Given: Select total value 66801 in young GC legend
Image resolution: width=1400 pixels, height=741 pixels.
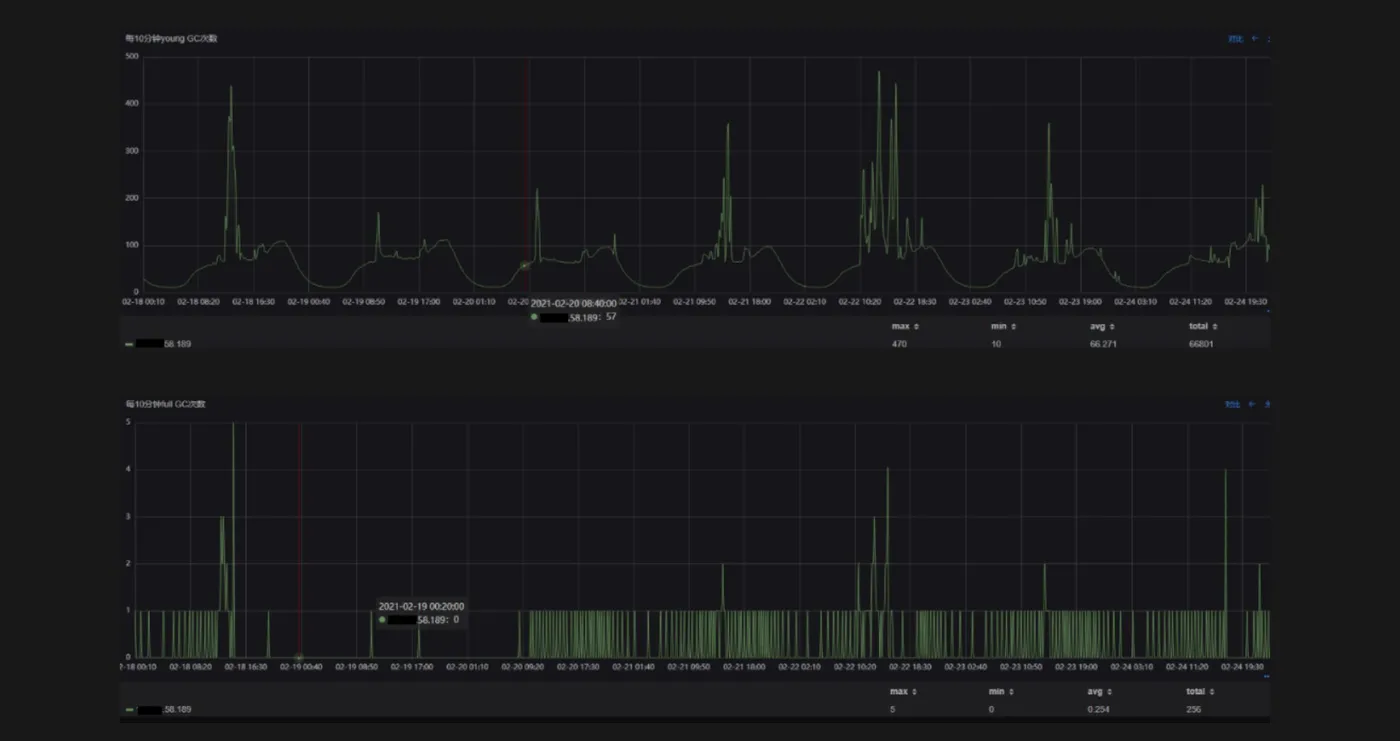Looking at the screenshot, I should 1201,344.
